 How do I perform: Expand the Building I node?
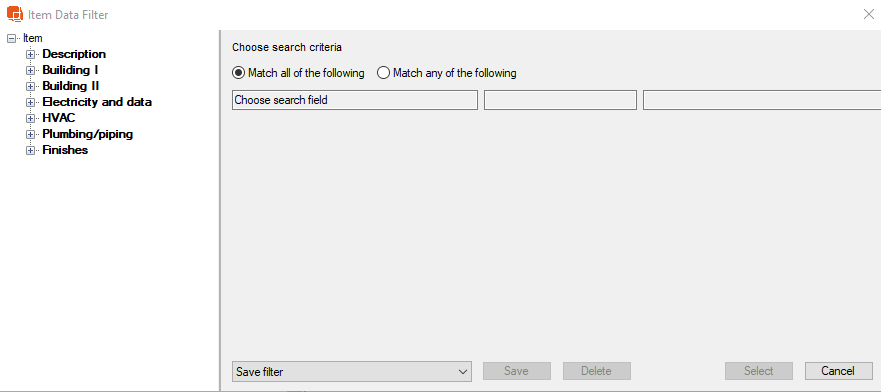(30, 71)
